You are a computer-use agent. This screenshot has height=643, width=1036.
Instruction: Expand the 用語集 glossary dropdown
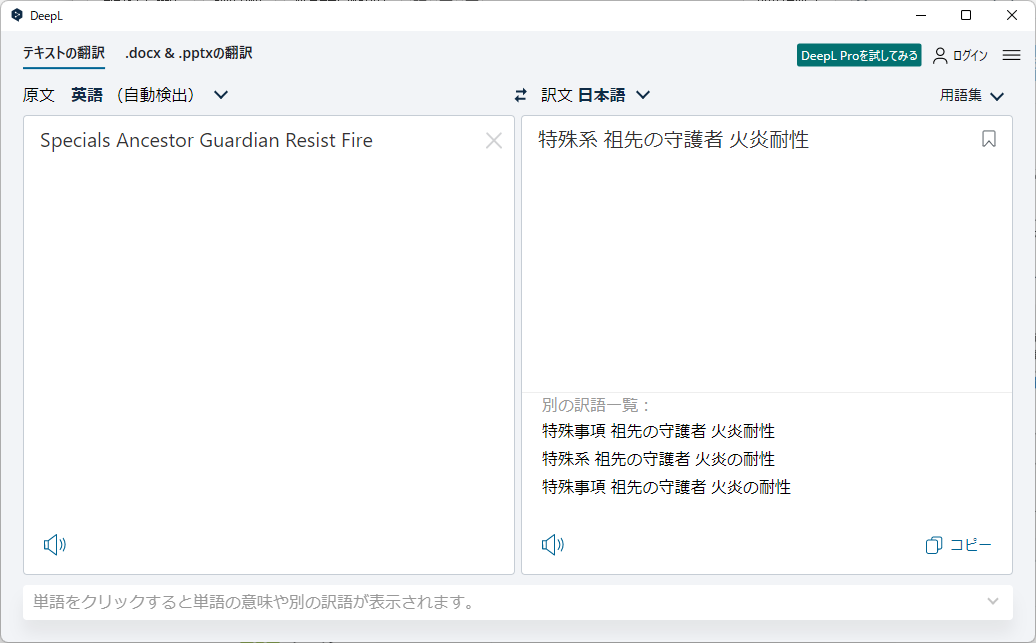(x=971, y=95)
